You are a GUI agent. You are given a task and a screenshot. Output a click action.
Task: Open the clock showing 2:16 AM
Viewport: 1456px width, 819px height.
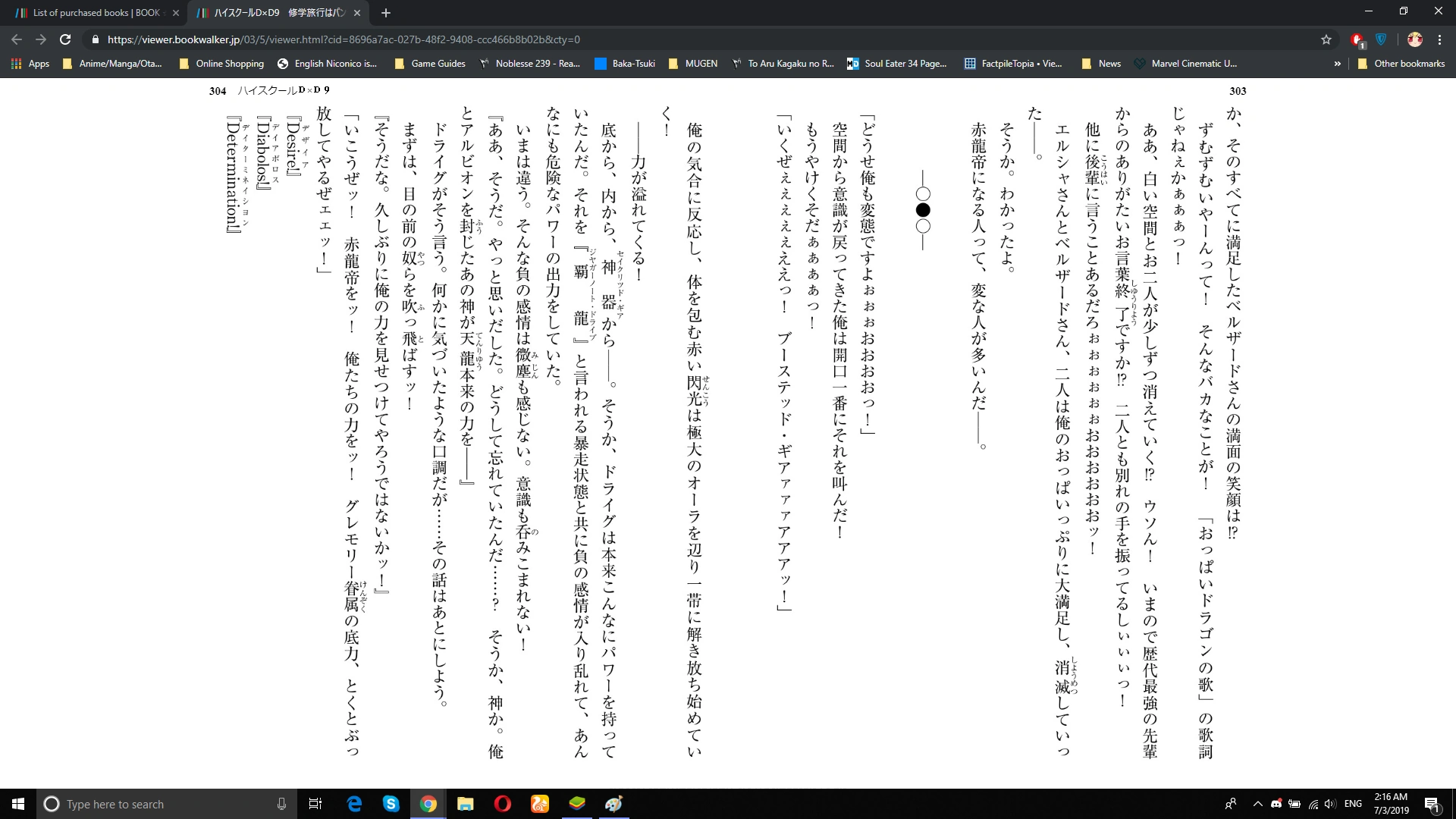1391,804
